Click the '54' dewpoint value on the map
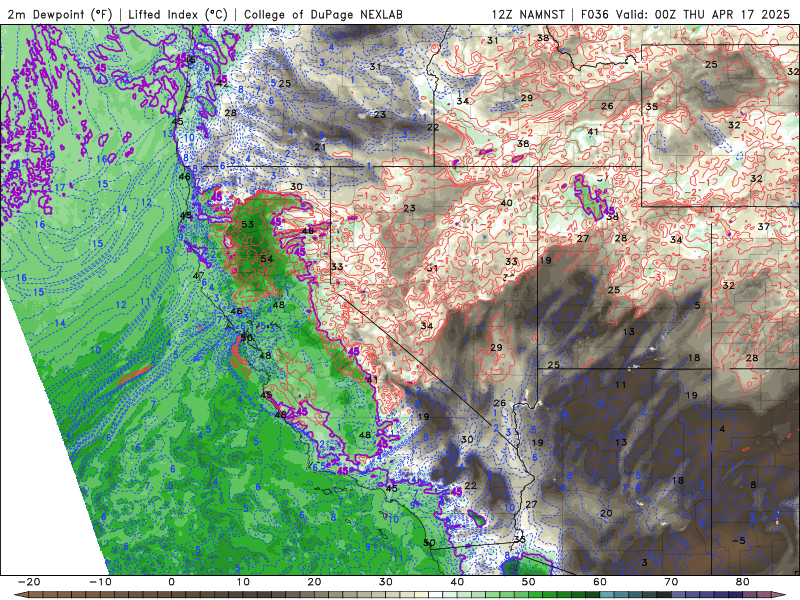This screenshot has width=800, height=600. [x=267, y=259]
